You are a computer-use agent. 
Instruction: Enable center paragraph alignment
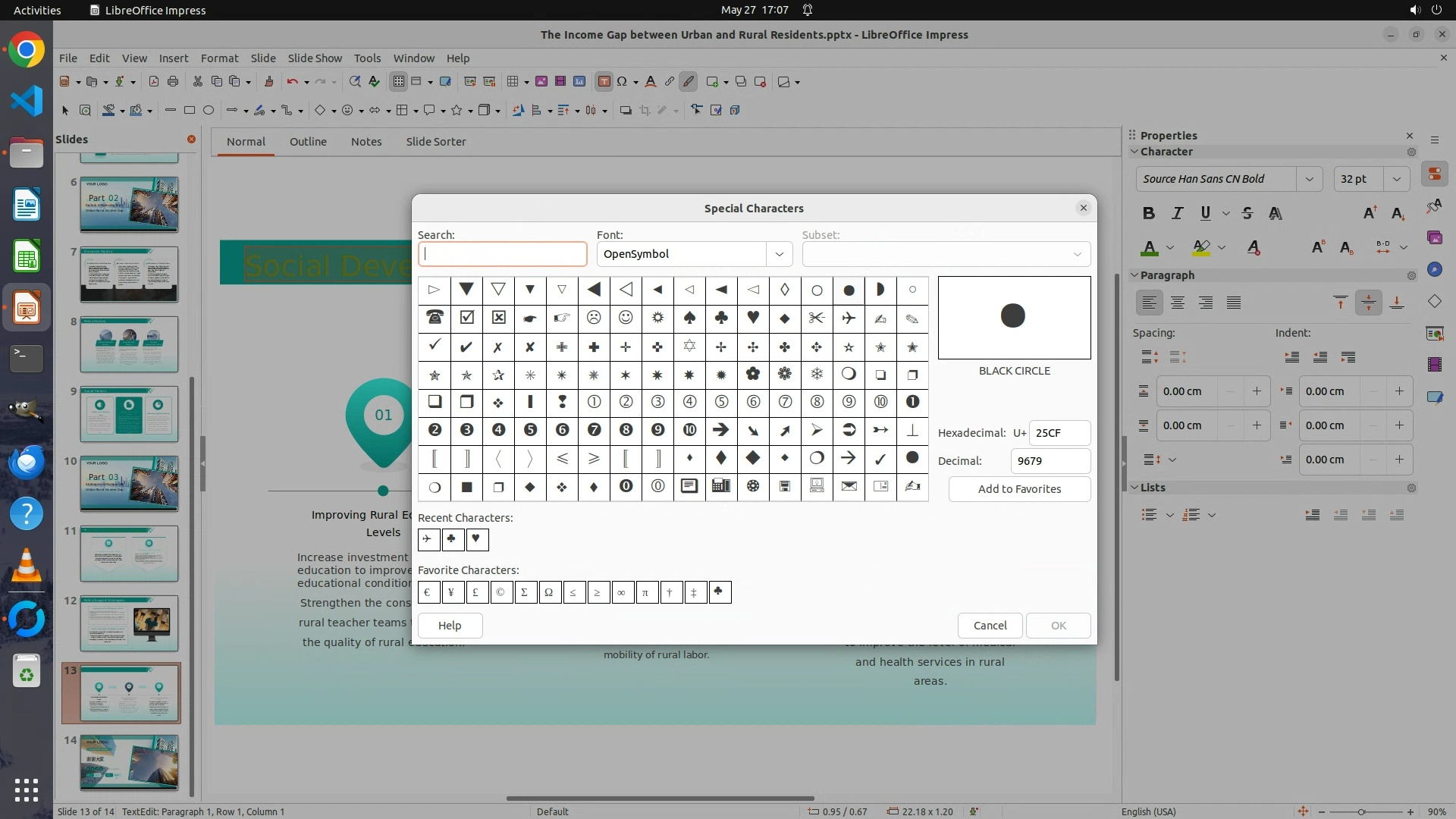coord(1178,303)
